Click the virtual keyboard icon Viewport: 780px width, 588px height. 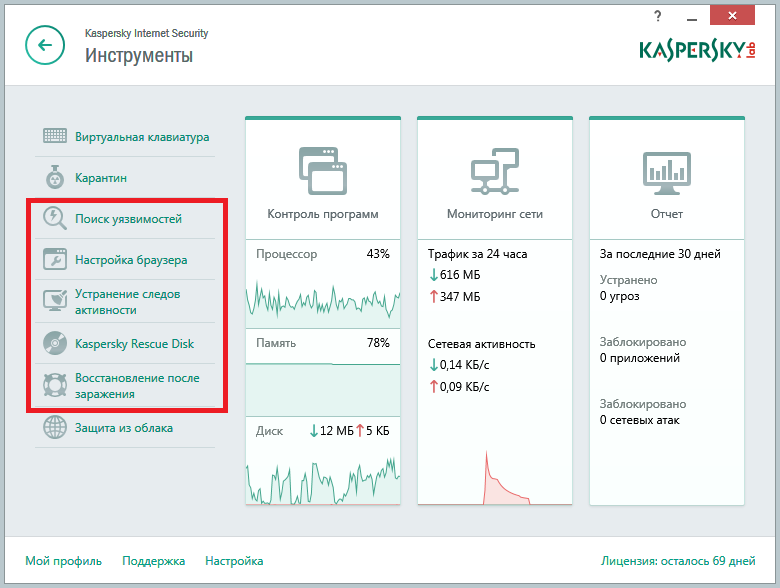click(x=55, y=136)
